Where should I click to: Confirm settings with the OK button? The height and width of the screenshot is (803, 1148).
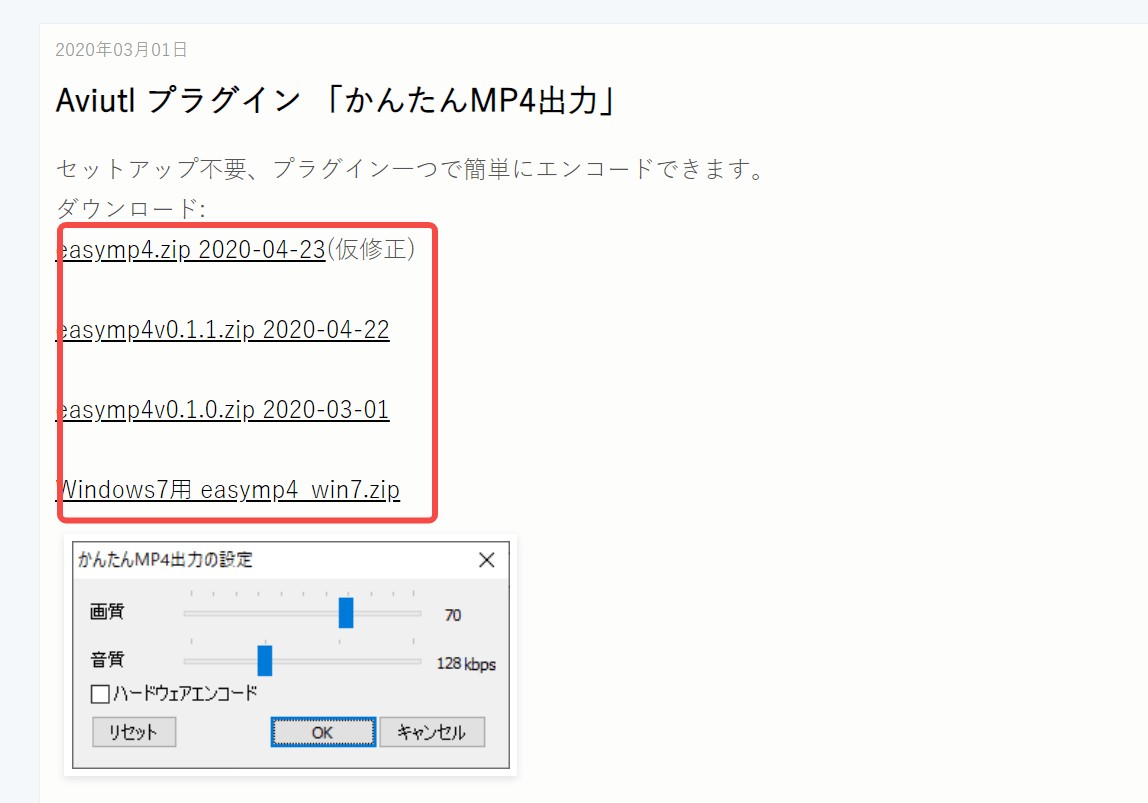click(323, 732)
